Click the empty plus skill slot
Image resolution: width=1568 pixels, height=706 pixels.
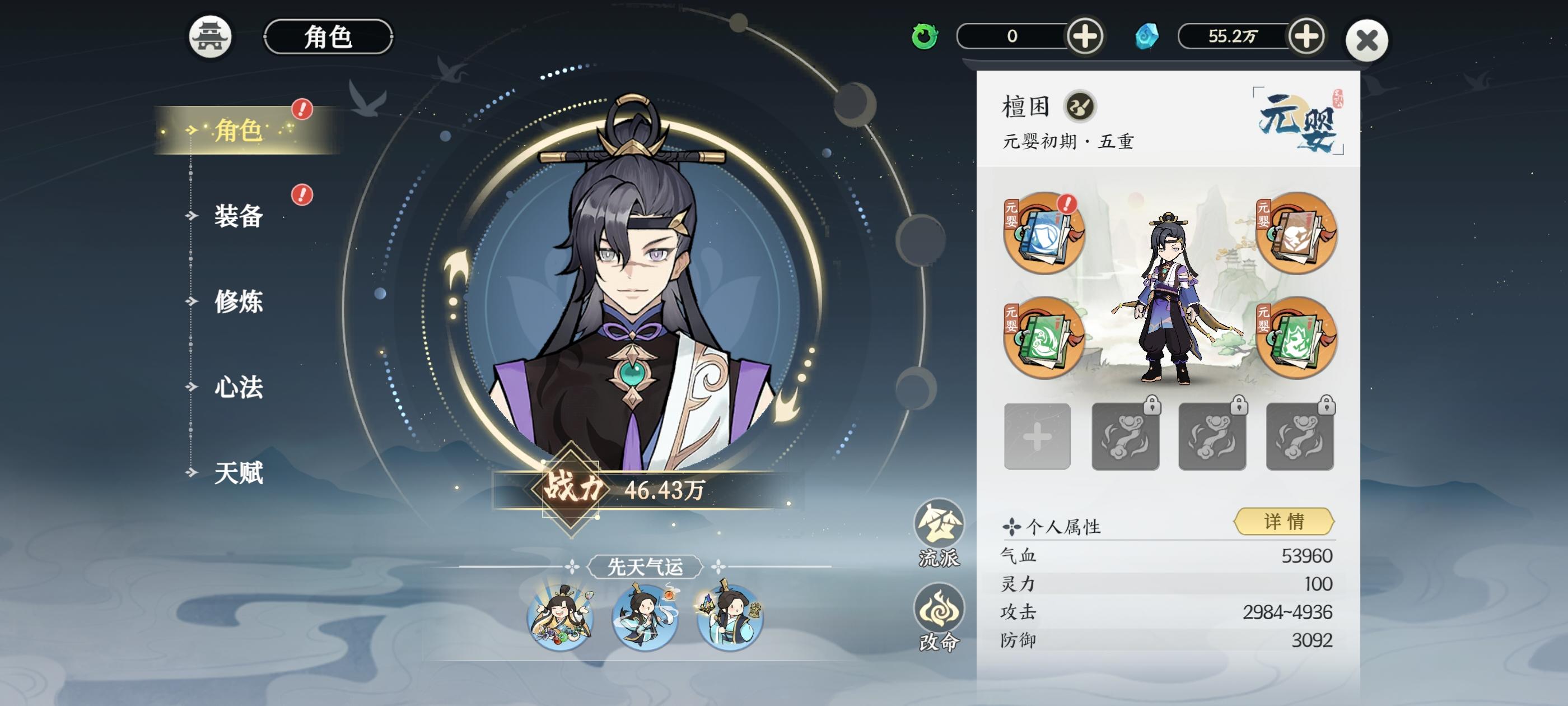tap(1037, 436)
